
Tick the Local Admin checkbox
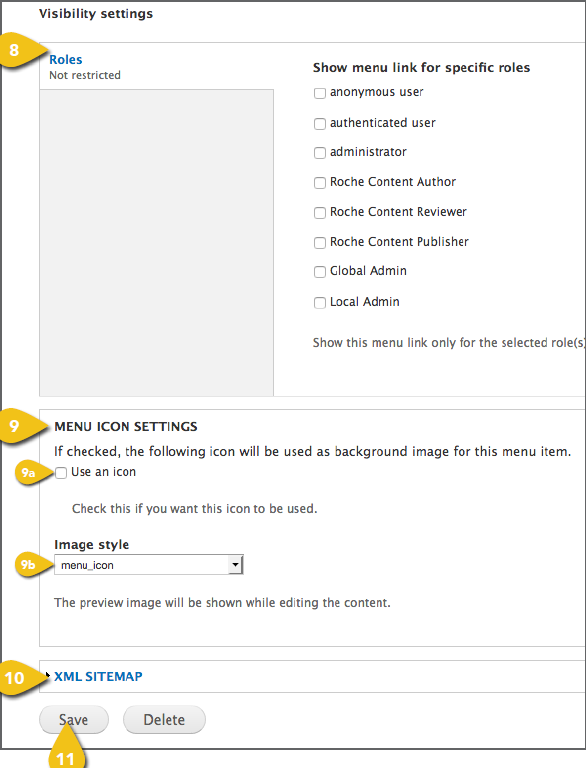[x=319, y=303]
